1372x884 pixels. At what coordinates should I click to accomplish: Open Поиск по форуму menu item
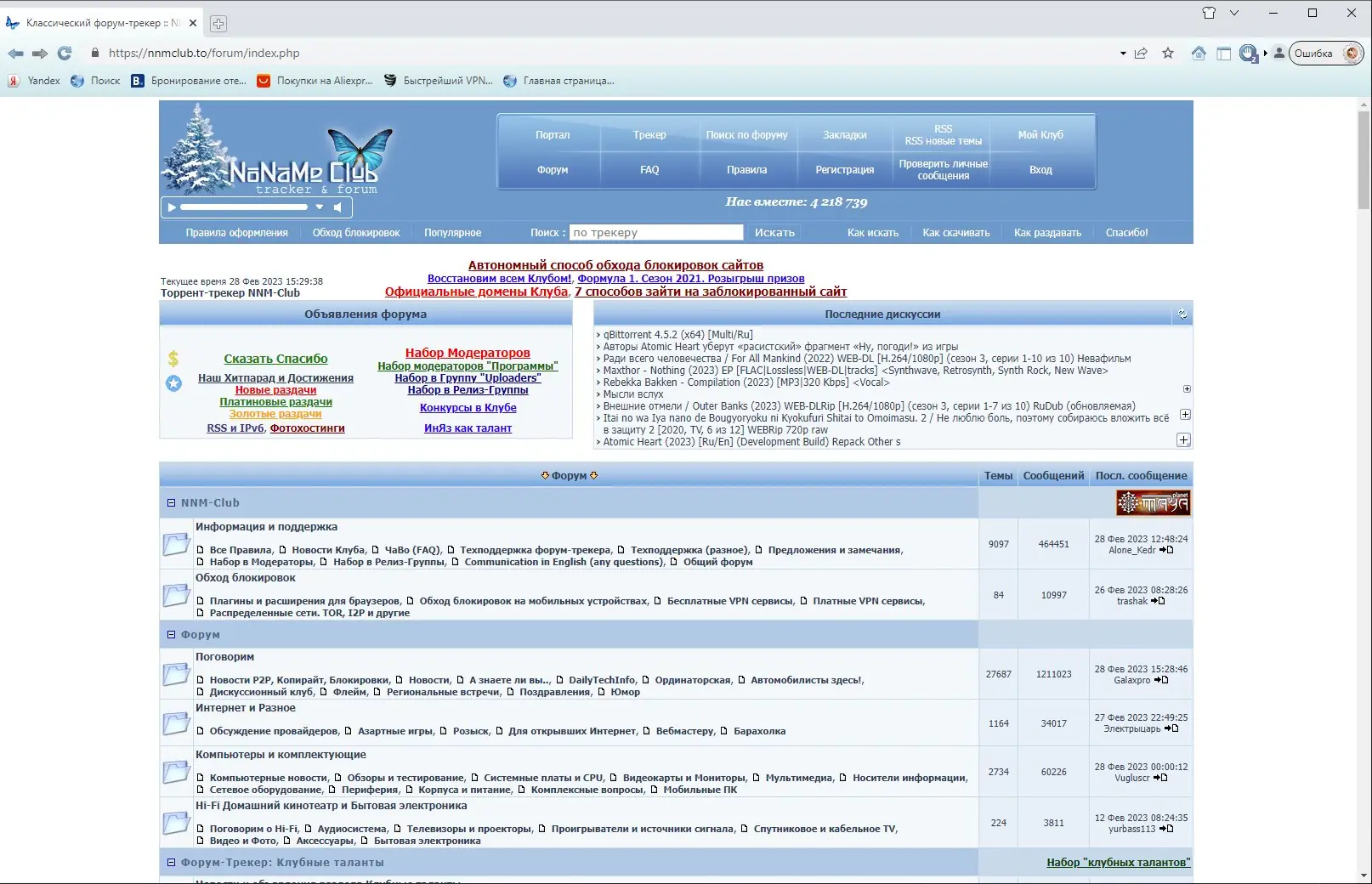coord(746,135)
